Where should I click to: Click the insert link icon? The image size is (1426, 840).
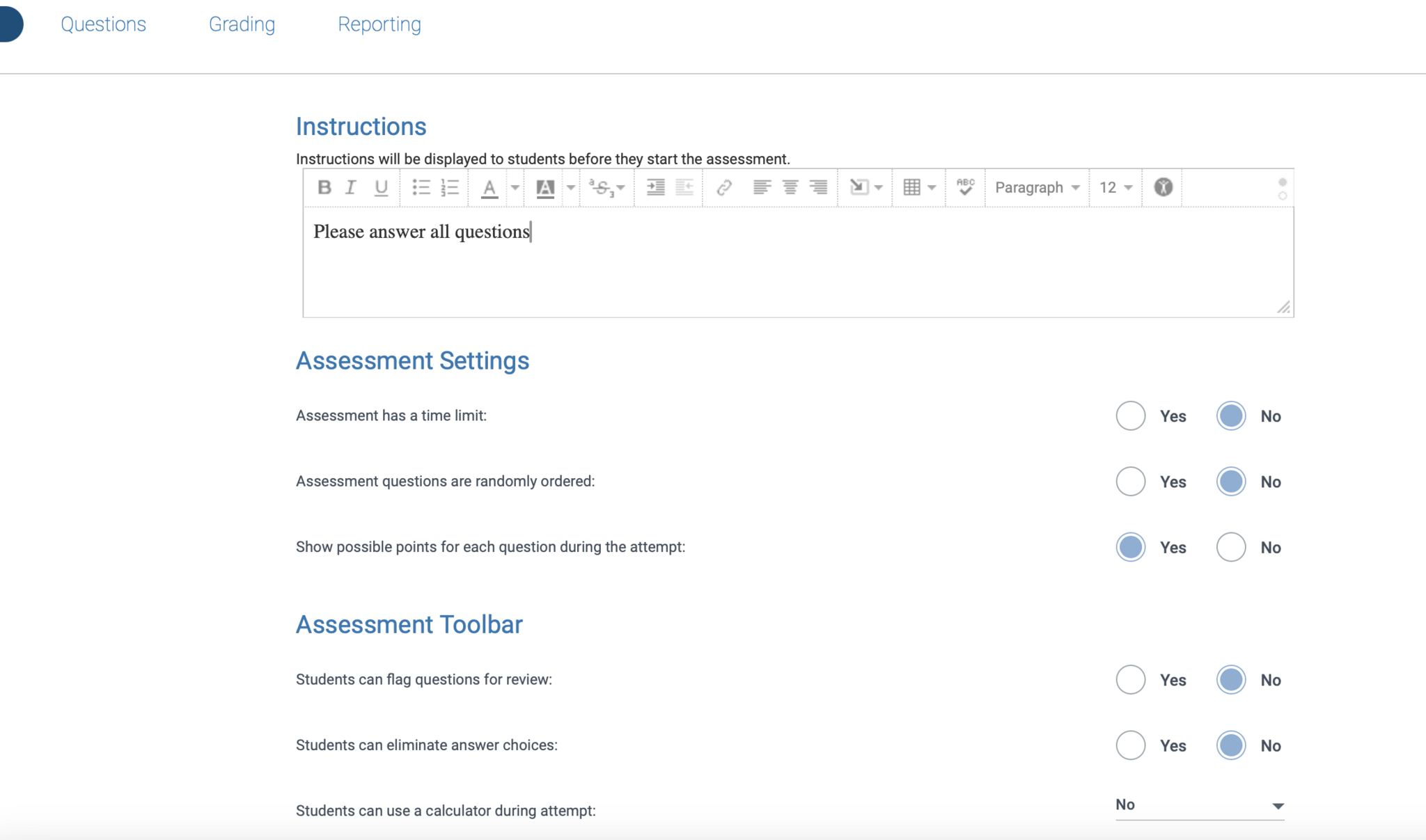[x=724, y=187]
